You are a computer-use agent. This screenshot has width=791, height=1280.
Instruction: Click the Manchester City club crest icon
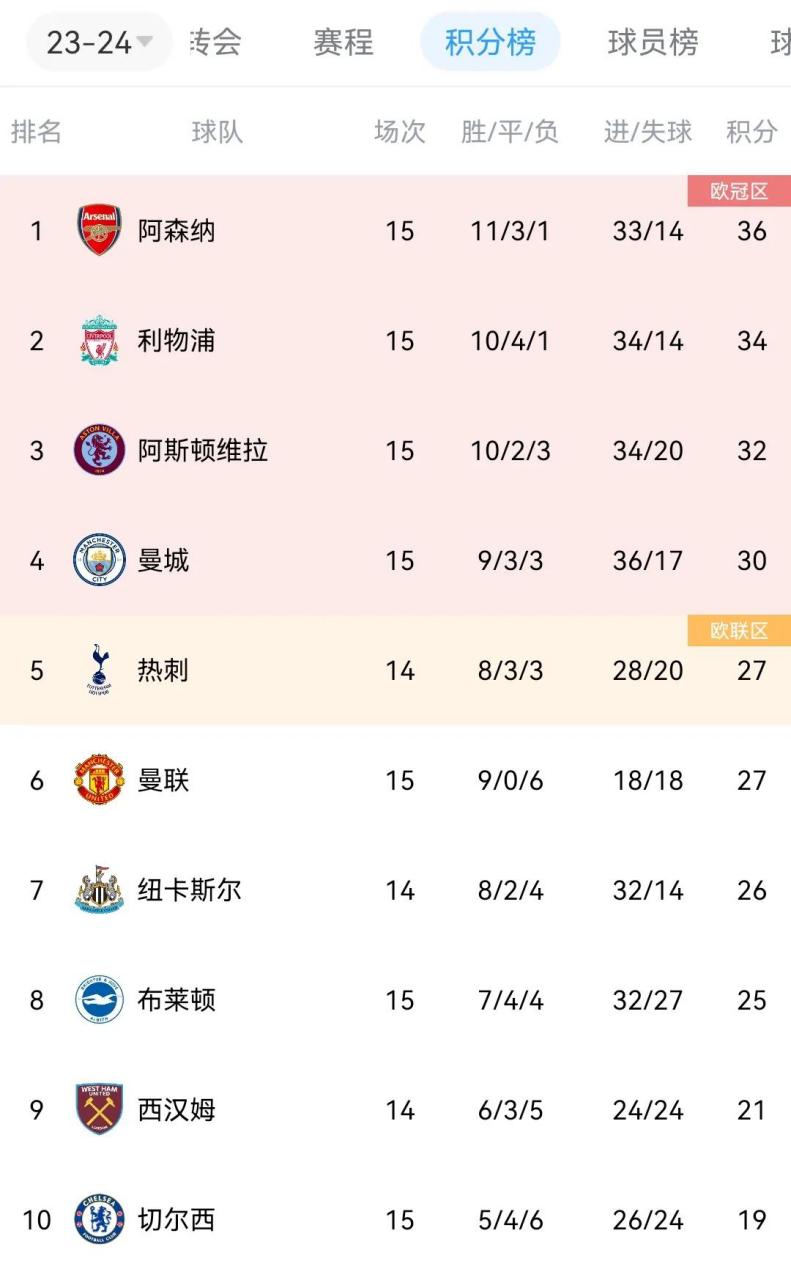coord(98,561)
